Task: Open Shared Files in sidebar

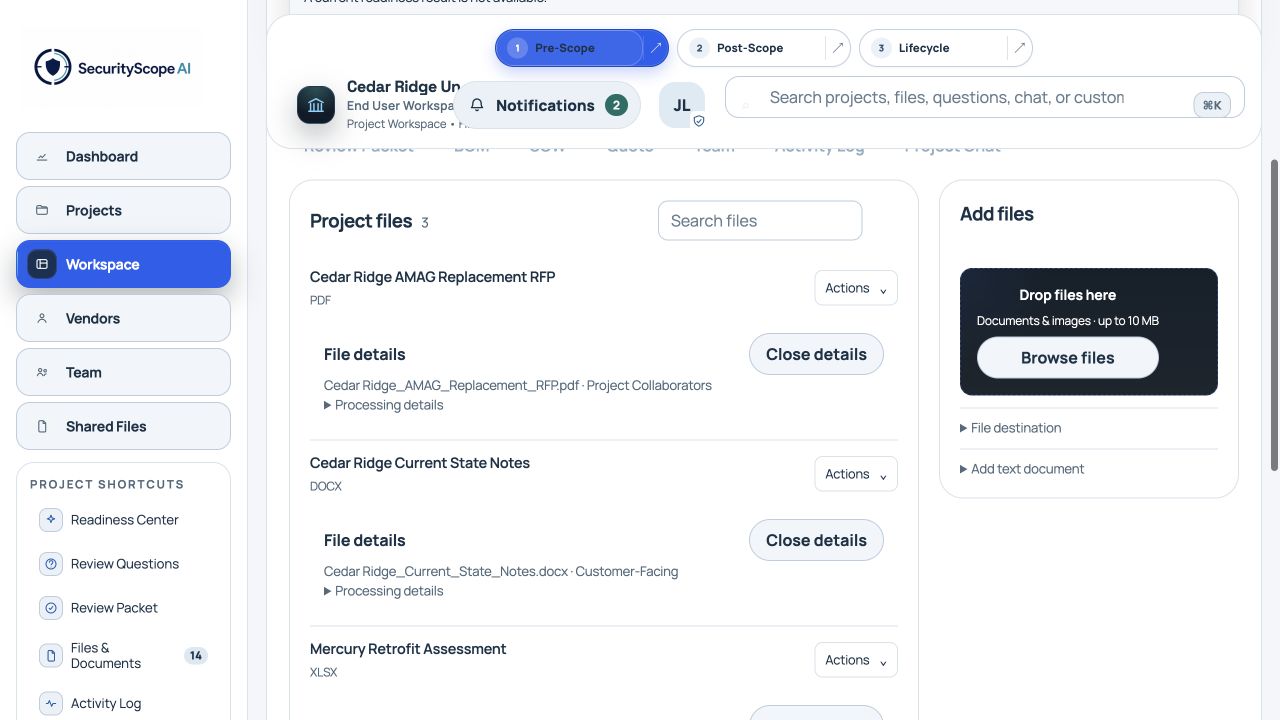Action: (123, 427)
